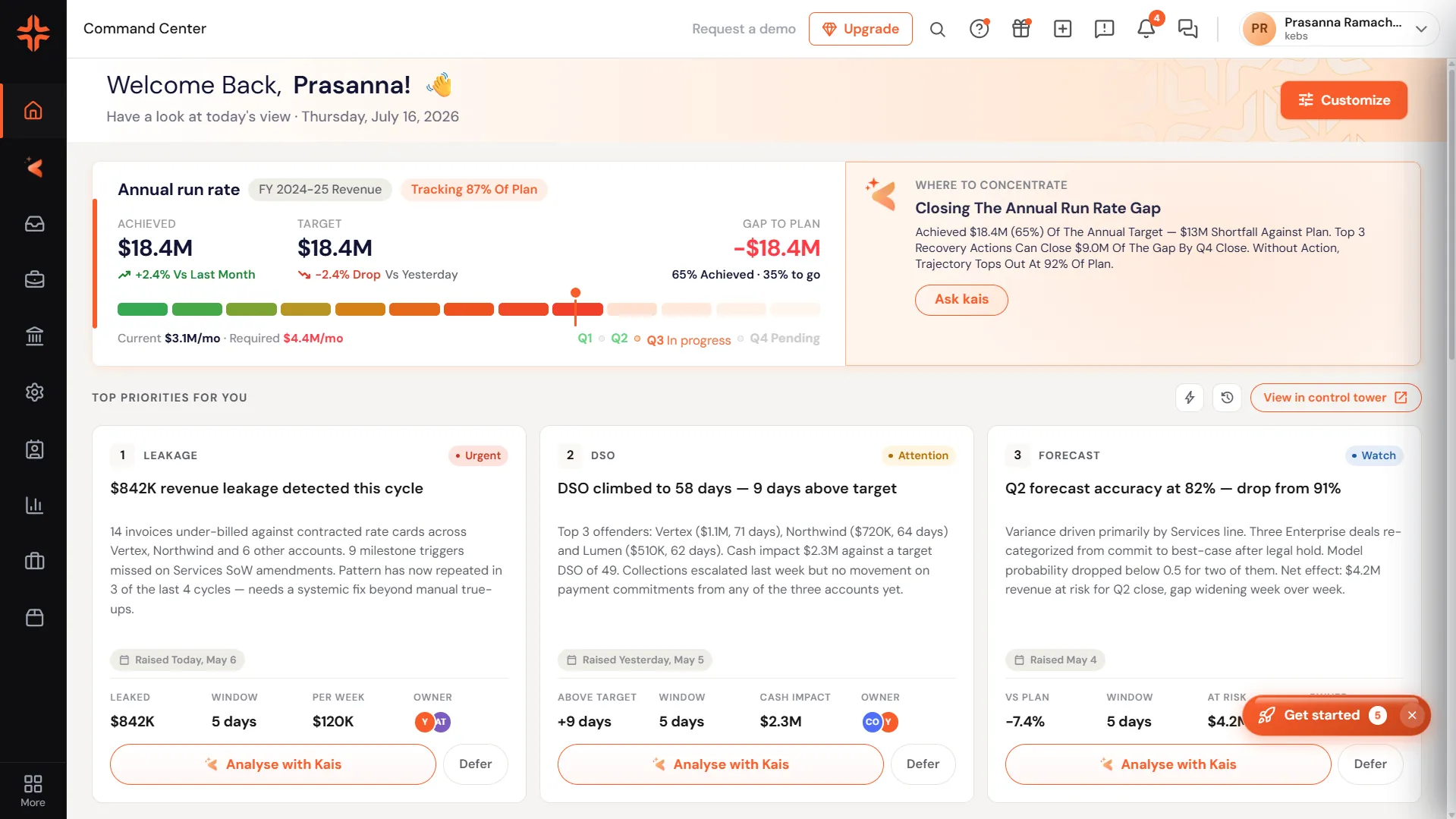Screen dimensions: 1456x819
Task: Open the help question mark icon
Action: [980, 29]
